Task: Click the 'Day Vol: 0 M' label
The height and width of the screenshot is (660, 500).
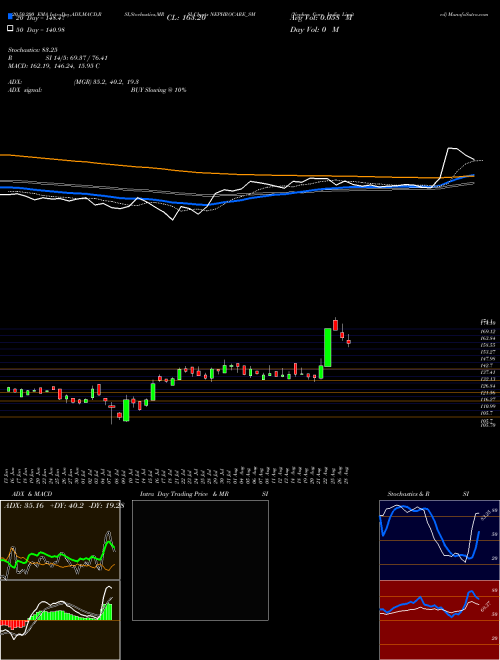Action: [314, 29]
